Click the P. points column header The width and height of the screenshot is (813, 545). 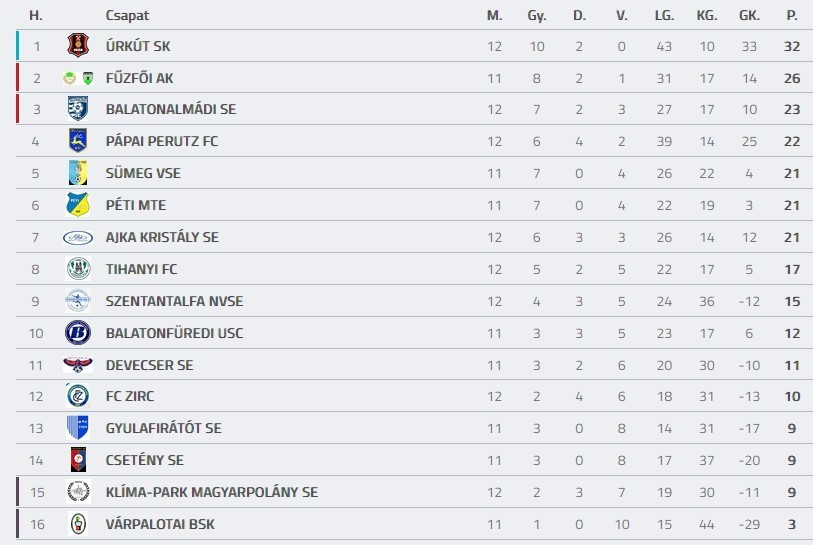[792, 16]
